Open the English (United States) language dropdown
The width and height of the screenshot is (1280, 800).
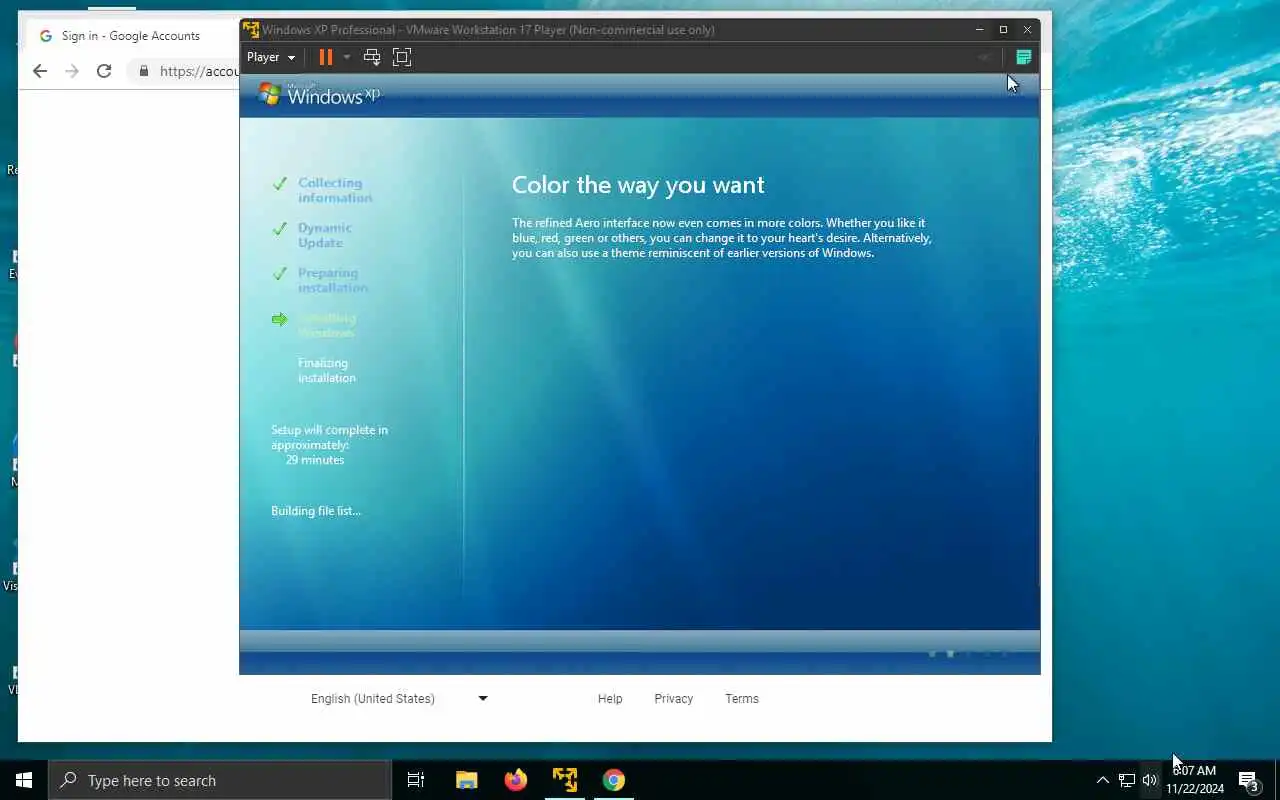(x=398, y=699)
